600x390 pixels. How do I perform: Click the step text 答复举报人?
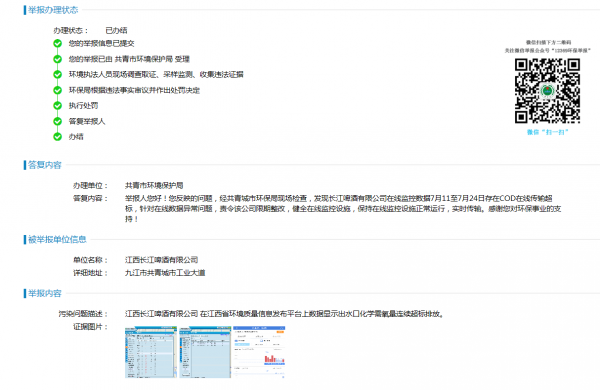tap(87, 121)
